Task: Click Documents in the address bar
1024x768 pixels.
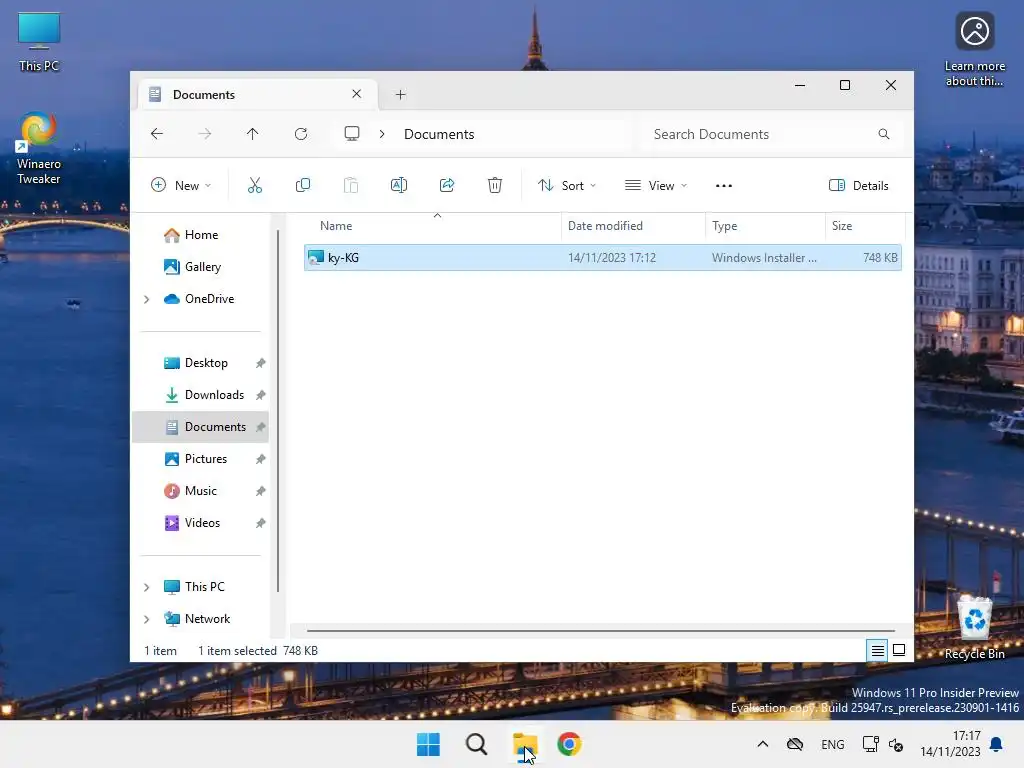Action: (439, 134)
